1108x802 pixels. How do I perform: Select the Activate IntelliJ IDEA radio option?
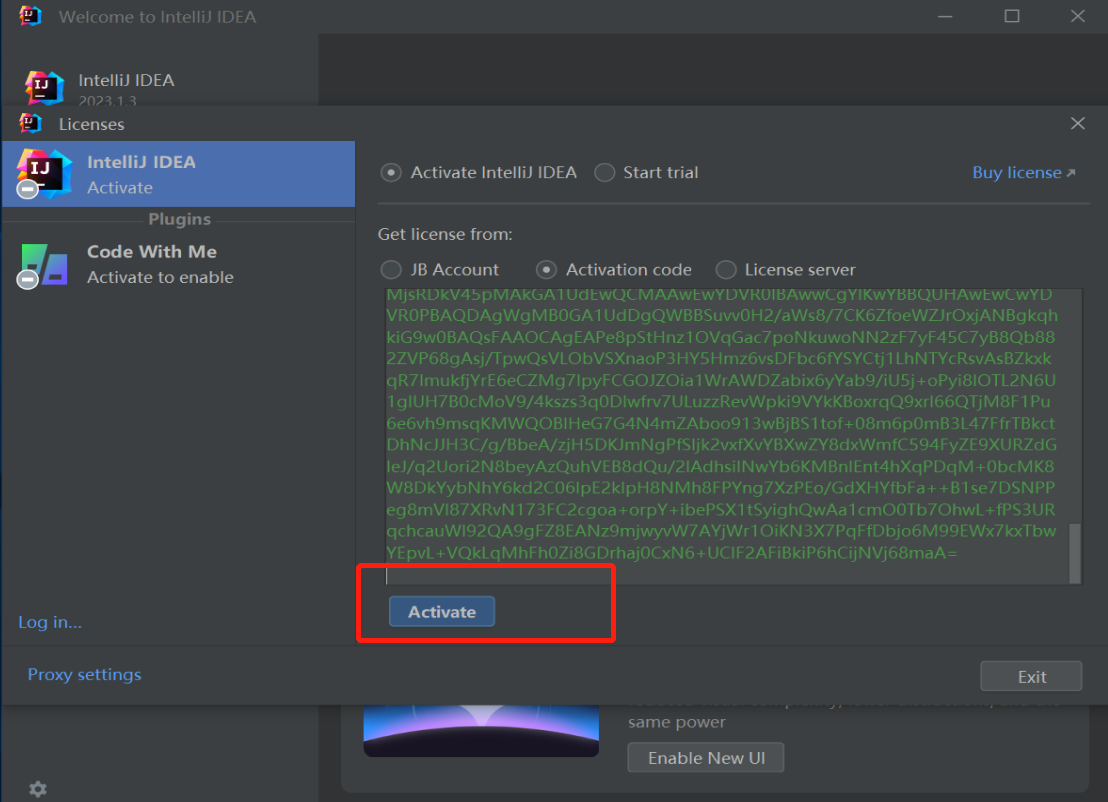coord(391,173)
